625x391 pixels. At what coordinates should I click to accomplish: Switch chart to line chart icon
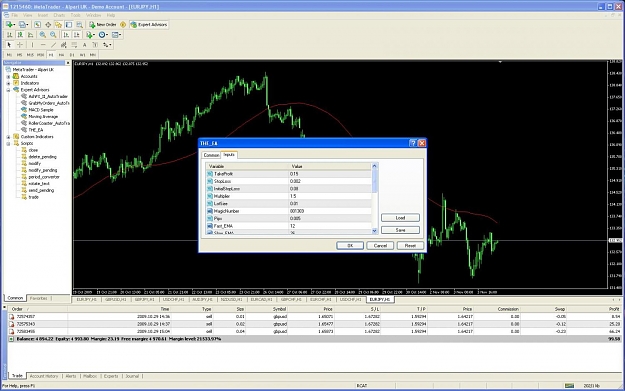30,35
